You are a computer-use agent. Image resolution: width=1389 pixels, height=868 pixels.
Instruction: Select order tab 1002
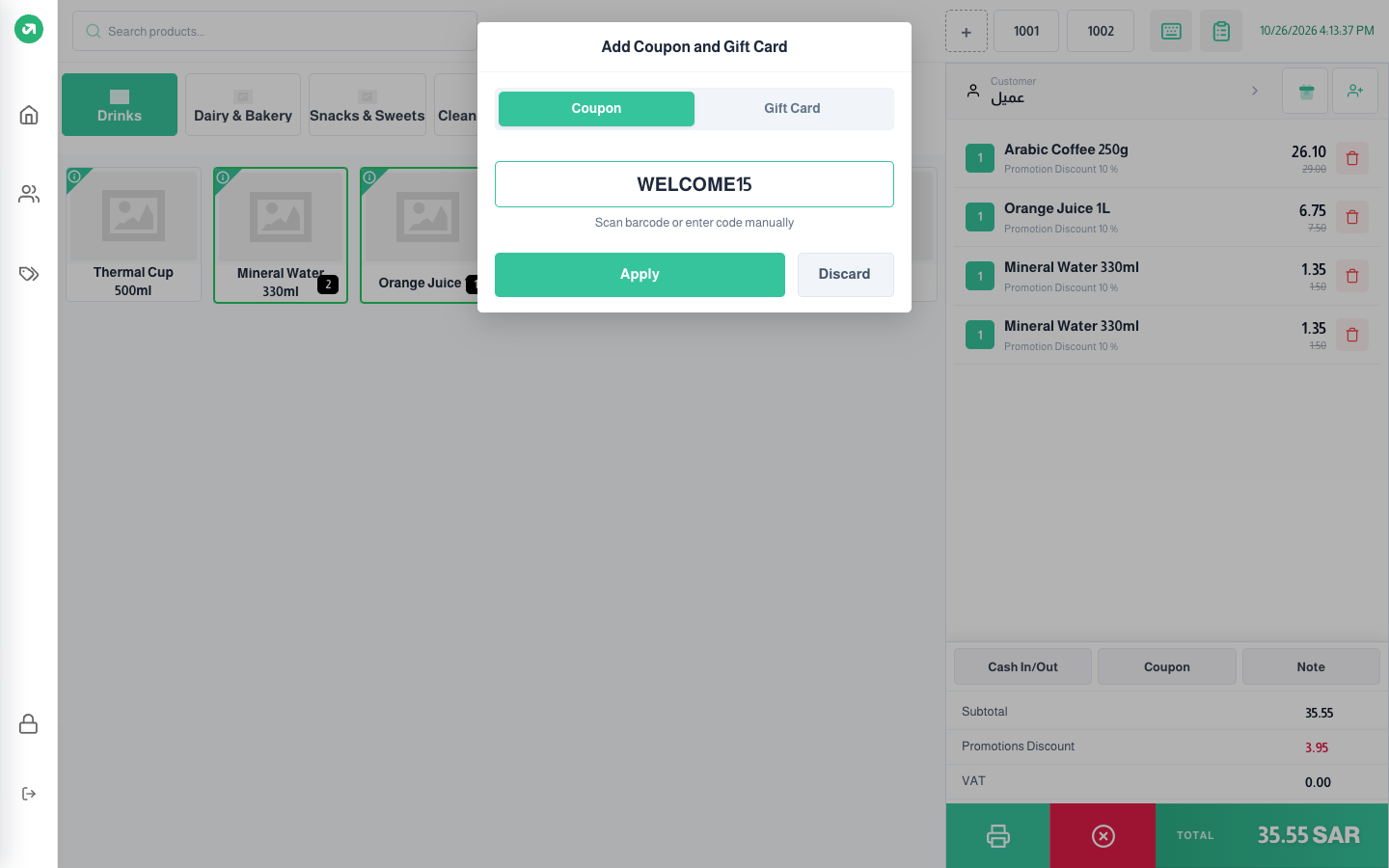(1101, 31)
